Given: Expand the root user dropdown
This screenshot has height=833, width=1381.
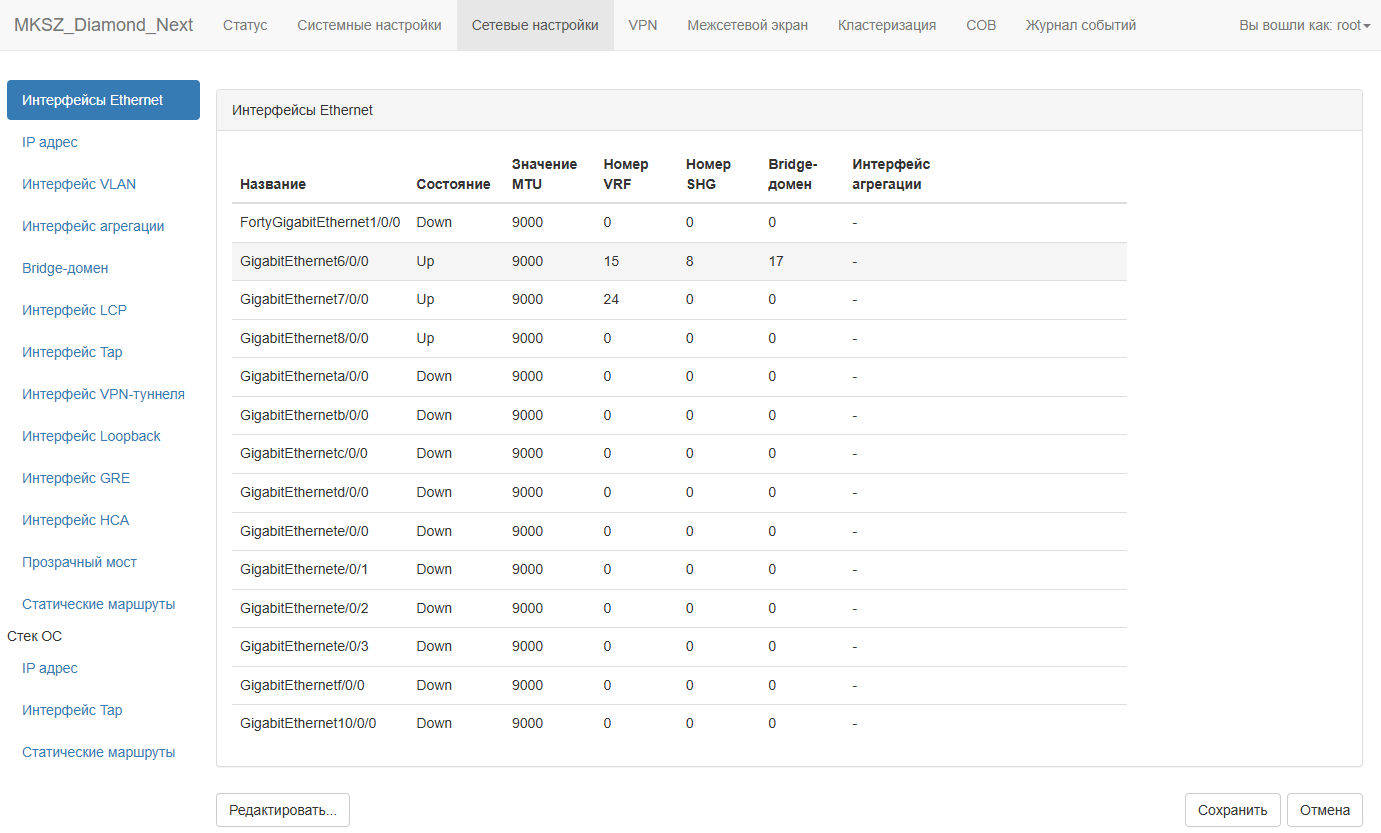Looking at the screenshot, I should [1304, 25].
